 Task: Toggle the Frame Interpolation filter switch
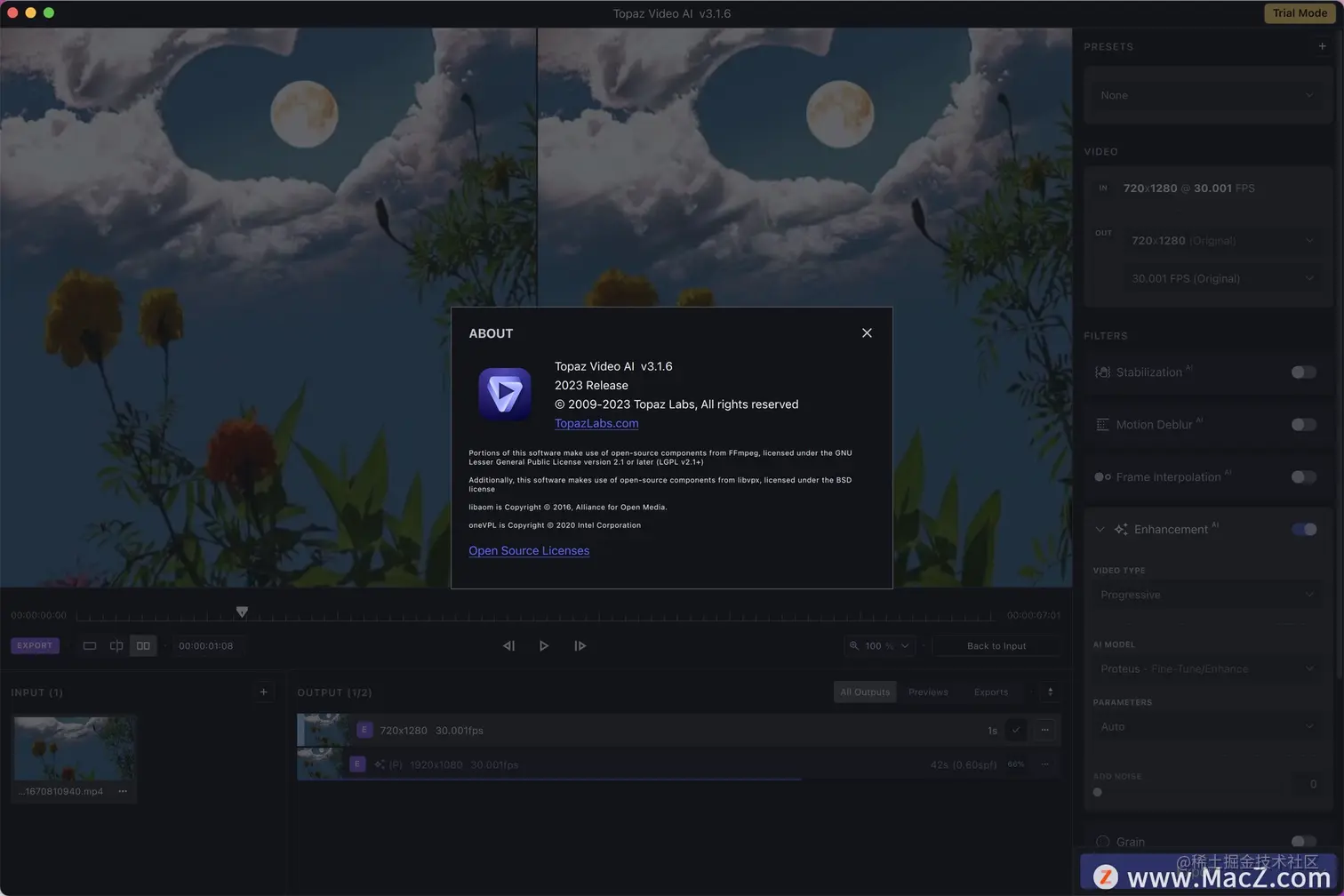[1304, 476]
